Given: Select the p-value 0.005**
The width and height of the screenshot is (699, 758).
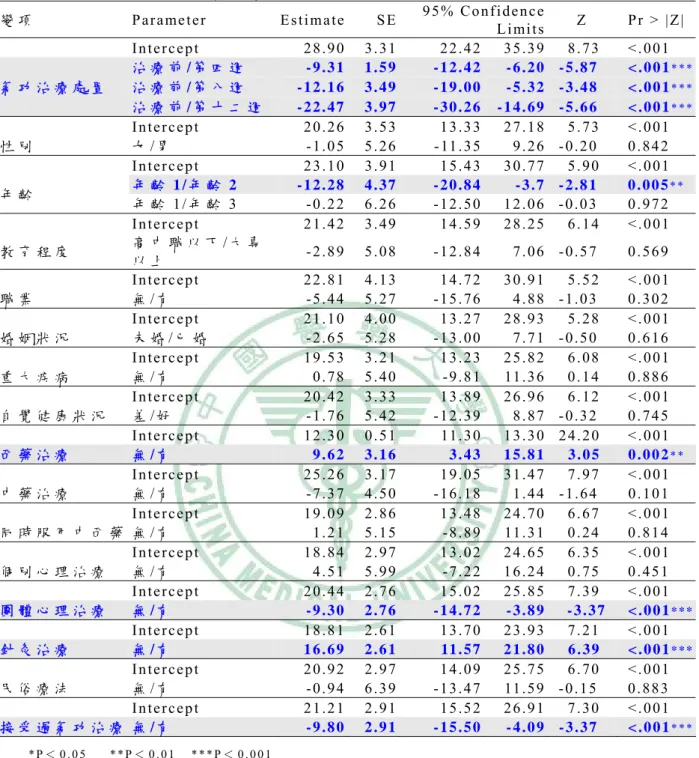Looking at the screenshot, I should [x=655, y=185].
